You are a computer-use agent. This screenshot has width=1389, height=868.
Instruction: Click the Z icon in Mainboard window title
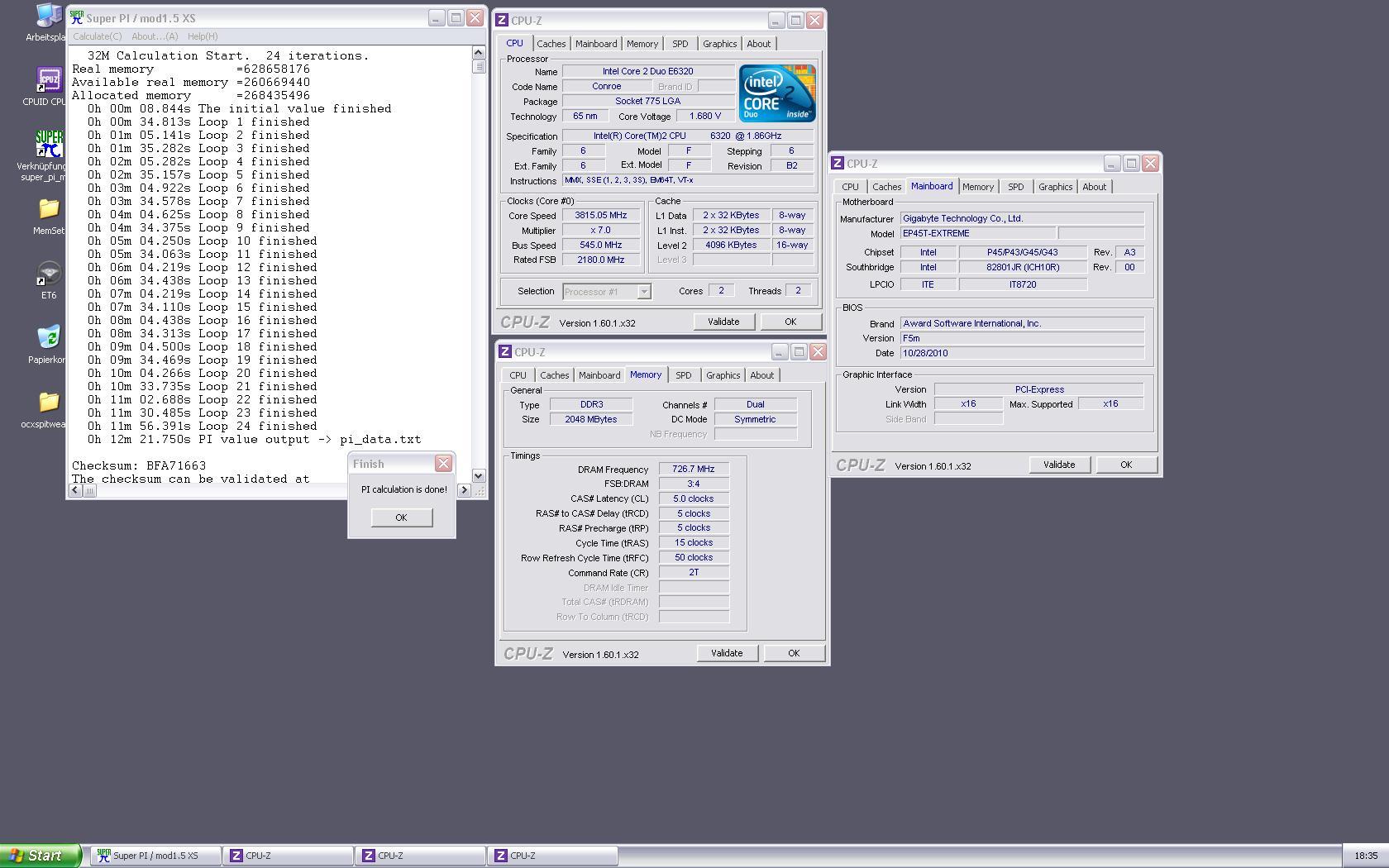click(x=838, y=163)
